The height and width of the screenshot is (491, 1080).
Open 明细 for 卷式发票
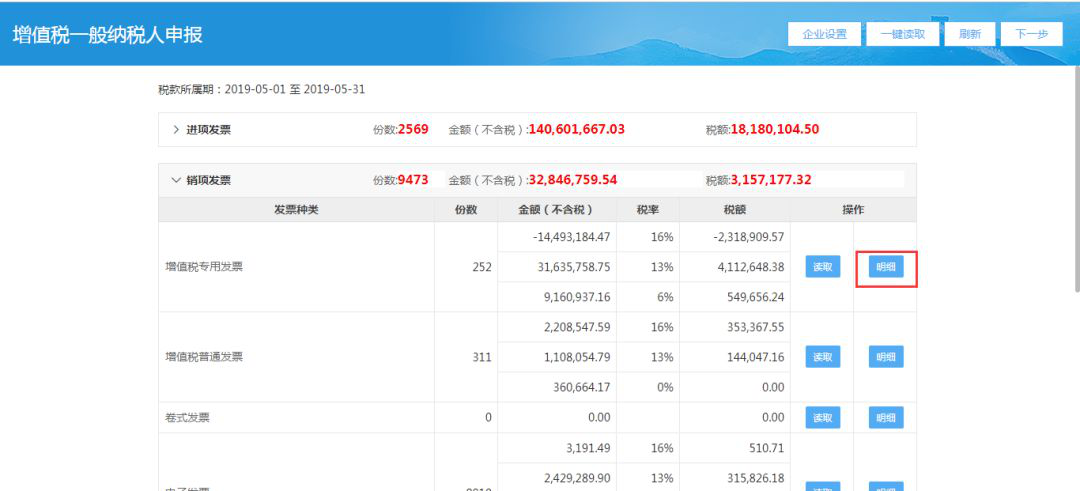(x=886, y=417)
